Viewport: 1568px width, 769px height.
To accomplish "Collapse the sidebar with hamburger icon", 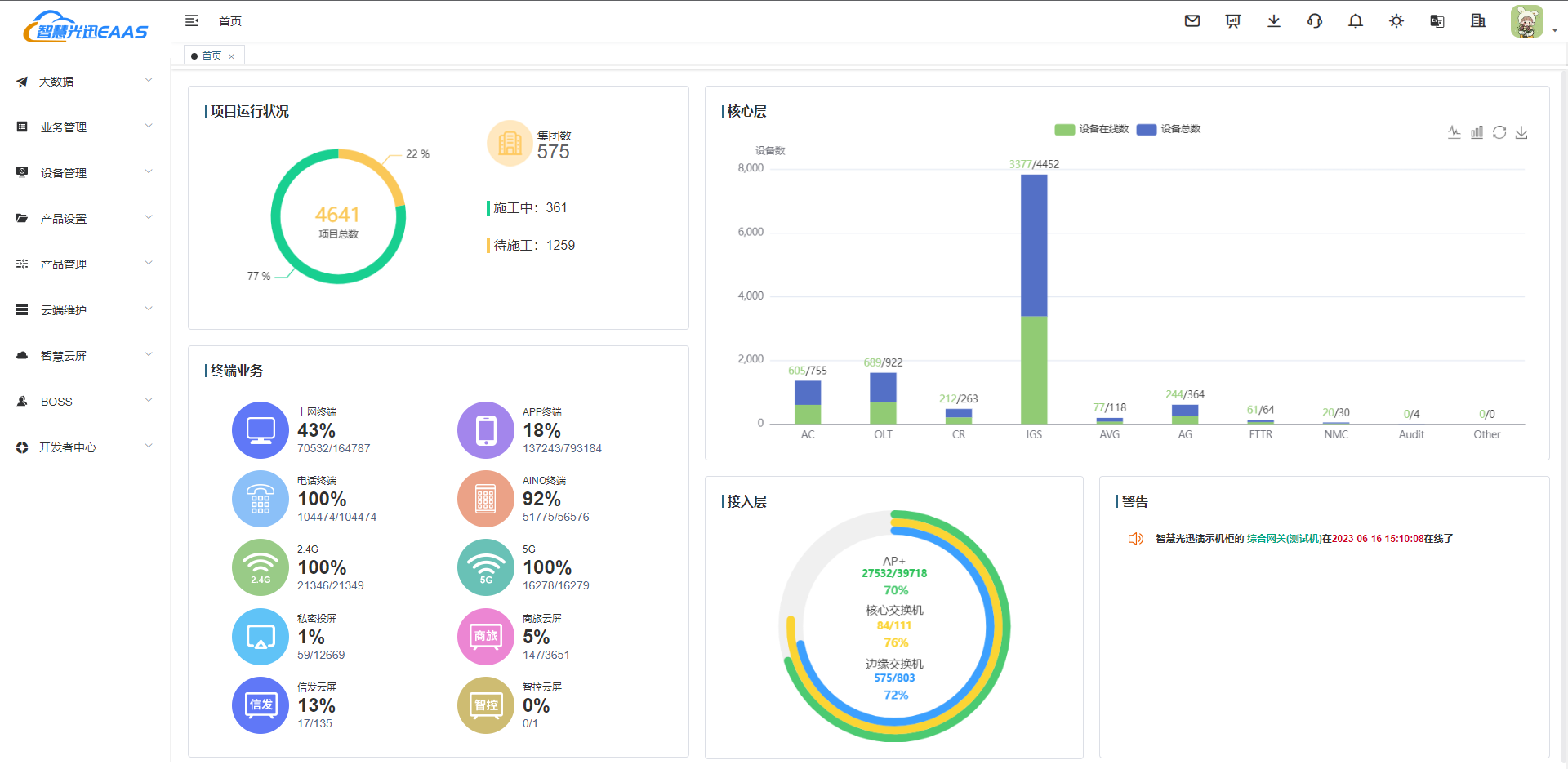I will (x=192, y=20).
